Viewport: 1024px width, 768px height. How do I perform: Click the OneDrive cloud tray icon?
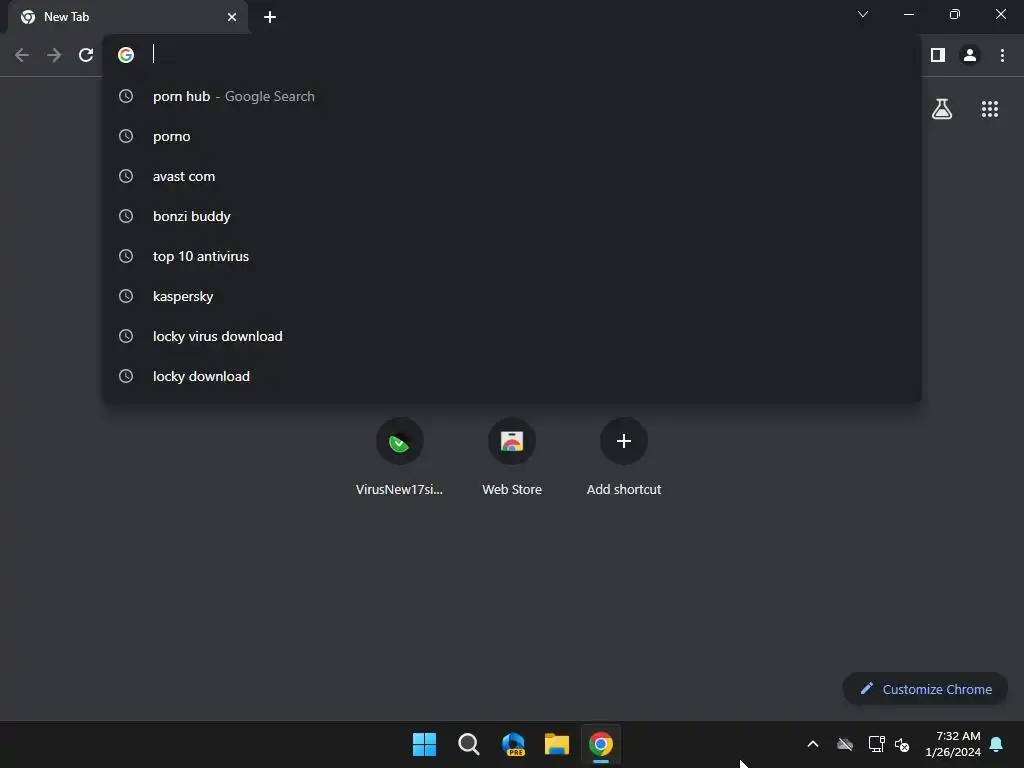pyautogui.click(x=845, y=744)
